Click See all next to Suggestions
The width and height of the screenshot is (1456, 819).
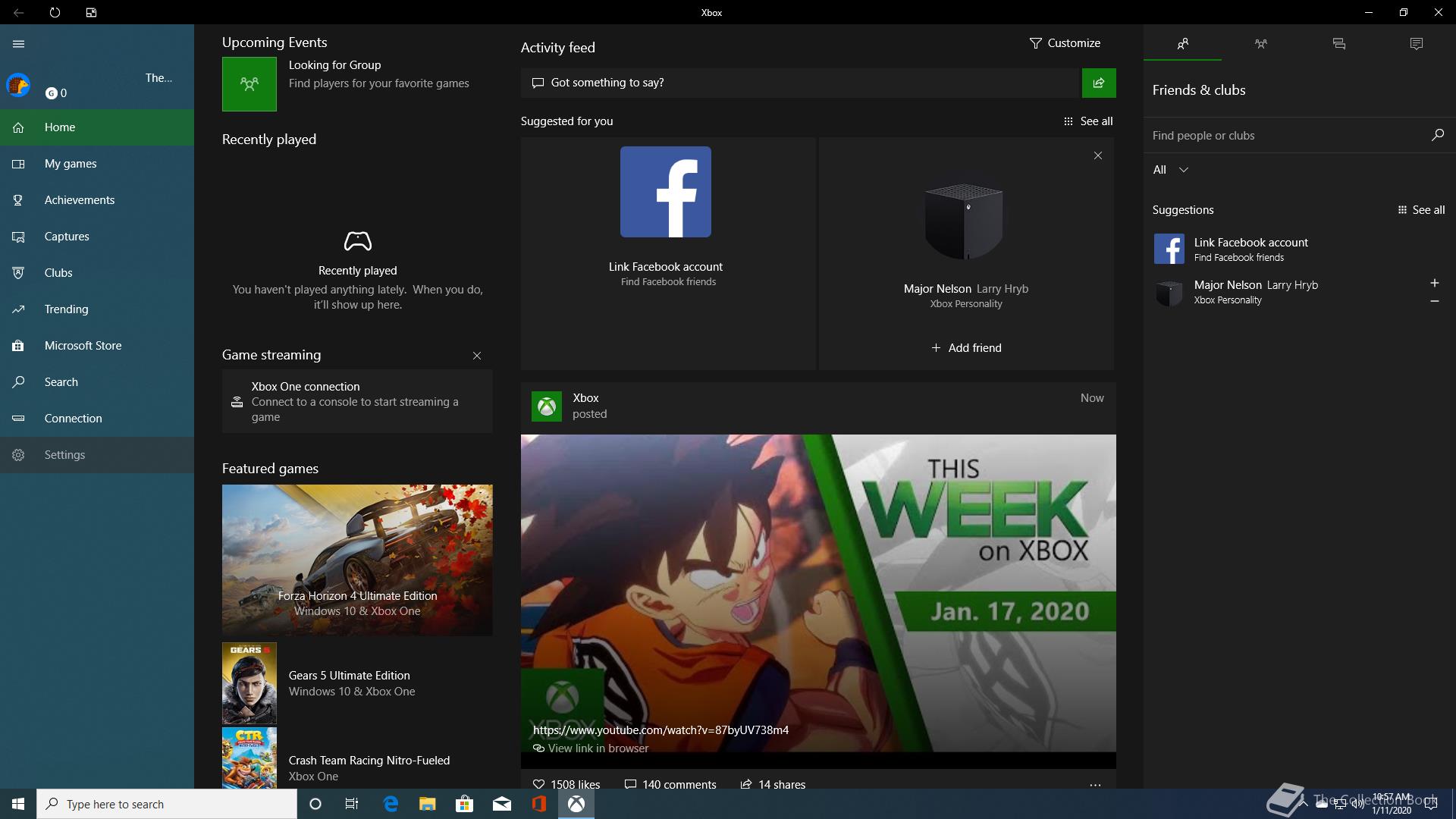click(x=1421, y=210)
